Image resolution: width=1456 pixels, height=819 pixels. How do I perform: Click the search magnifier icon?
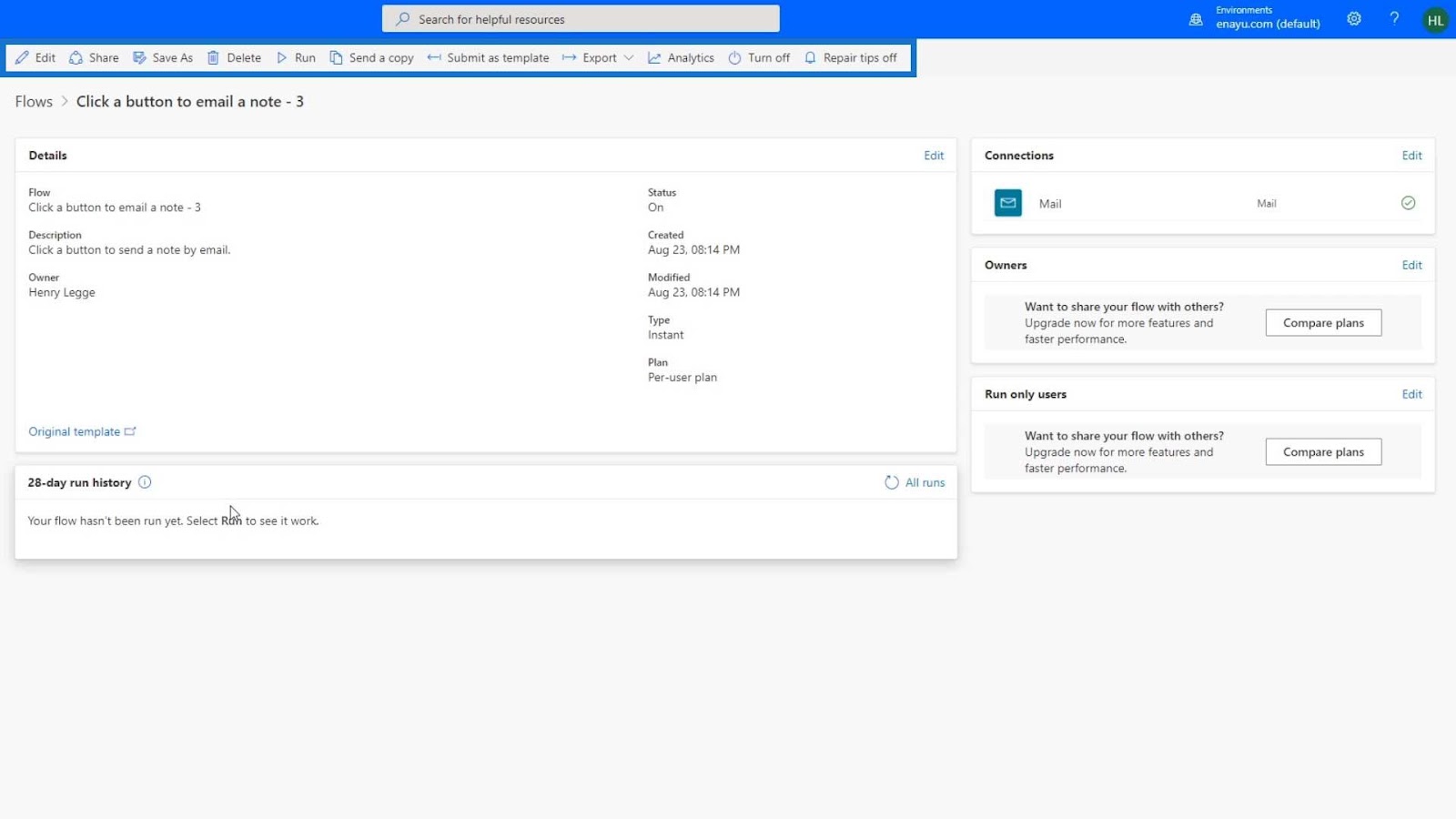pyautogui.click(x=402, y=18)
